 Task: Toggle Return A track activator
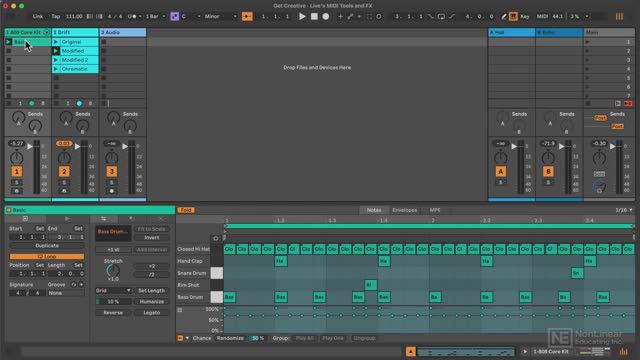pyautogui.click(x=501, y=172)
